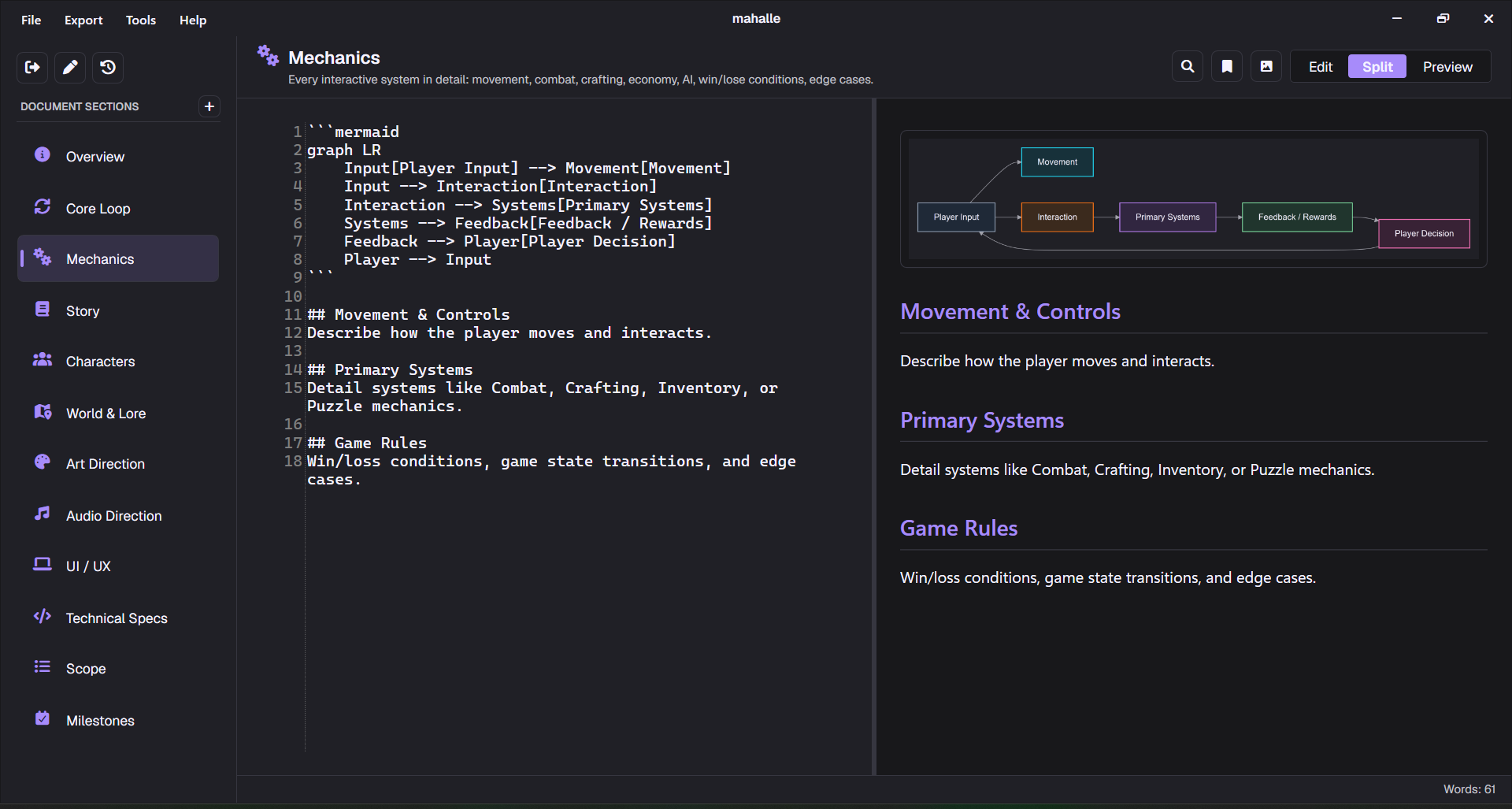1512x809 pixels.
Task: Click the Milestones calendar check icon
Action: [43, 718]
